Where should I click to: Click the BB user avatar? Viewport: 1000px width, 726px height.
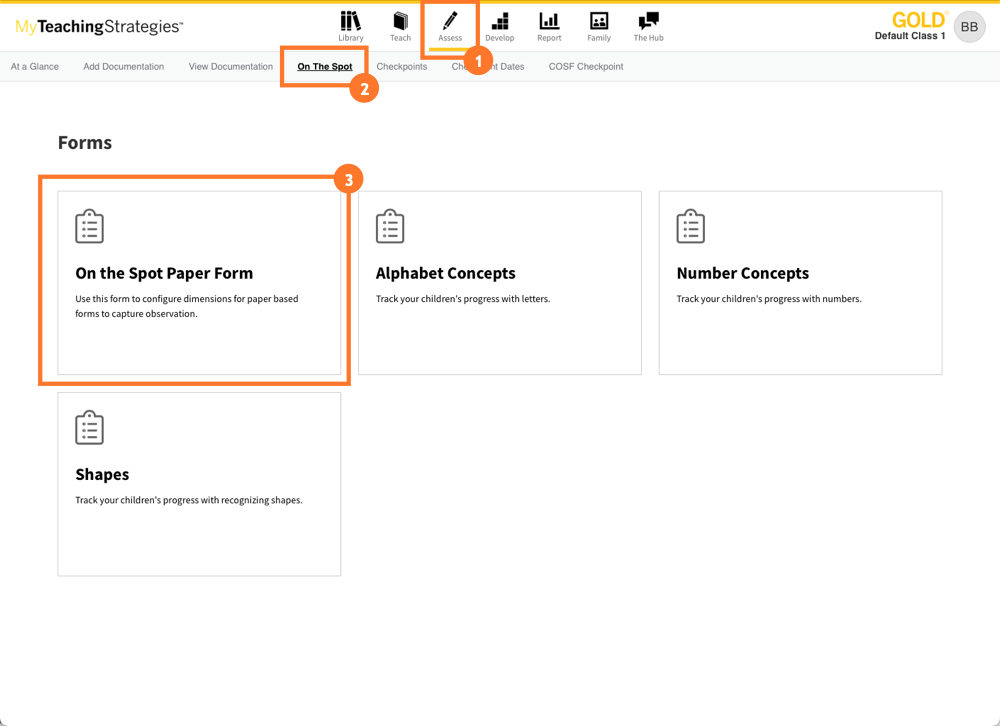point(969,27)
